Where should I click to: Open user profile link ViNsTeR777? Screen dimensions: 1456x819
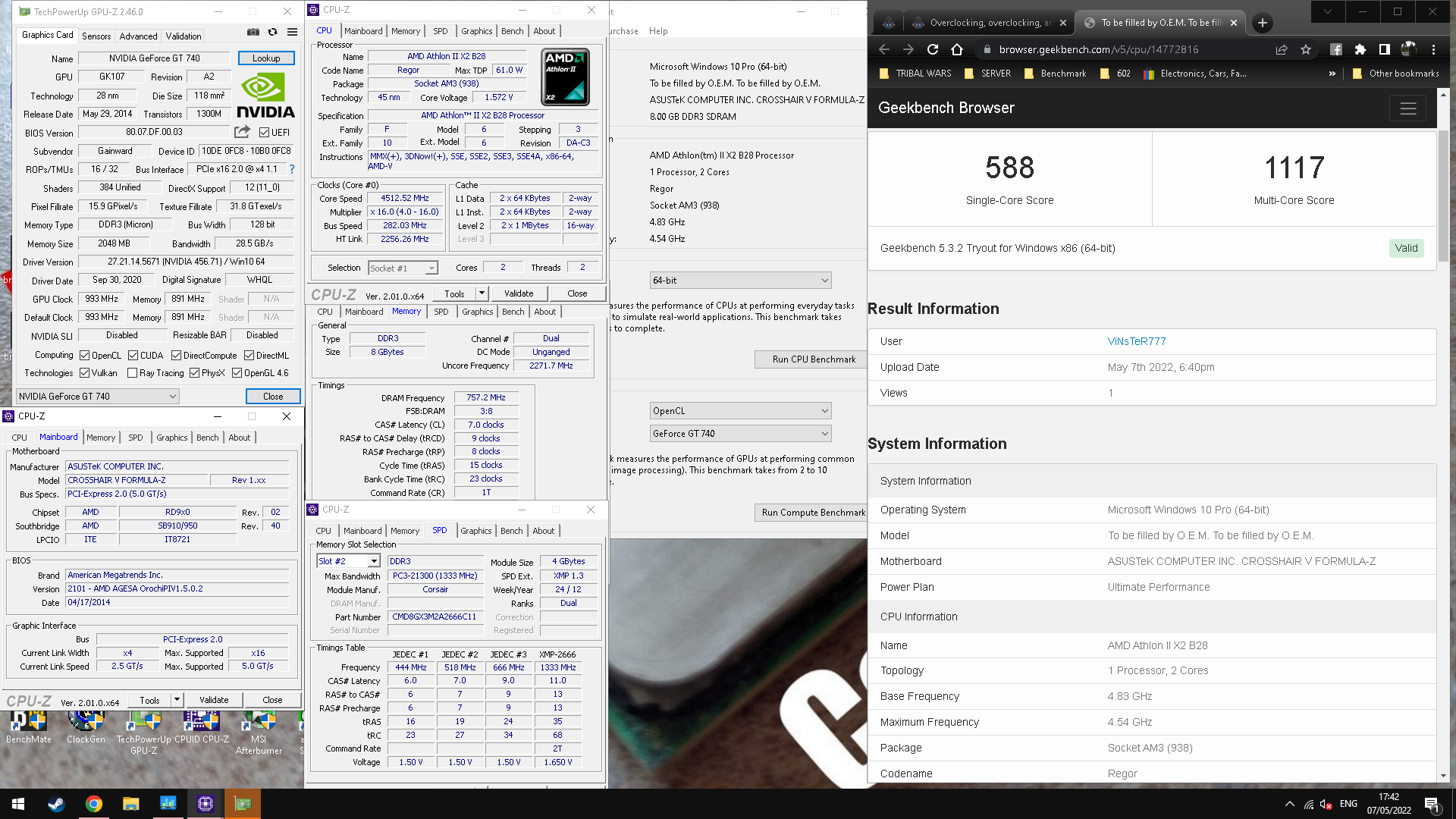pyautogui.click(x=1137, y=341)
